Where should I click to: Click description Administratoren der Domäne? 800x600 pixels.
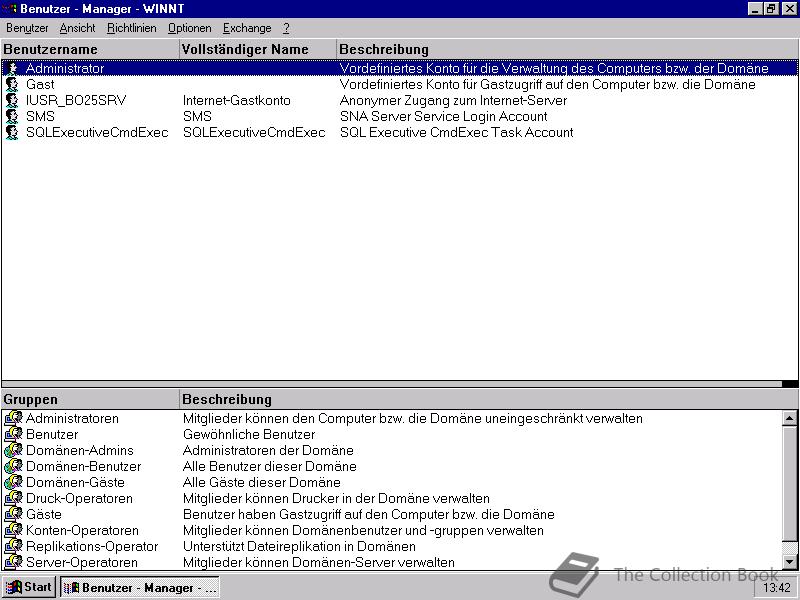pos(268,451)
